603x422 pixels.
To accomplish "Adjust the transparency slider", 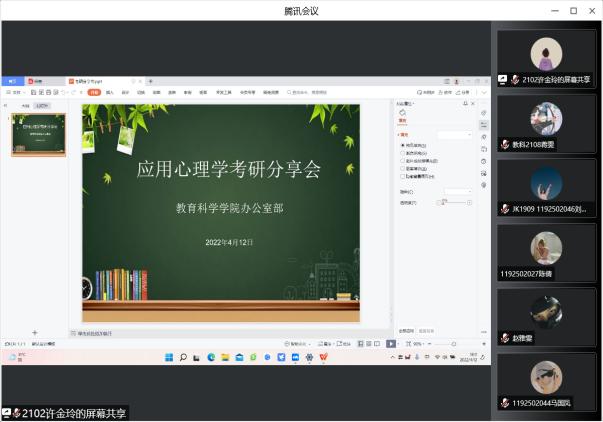I will (x=443, y=201).
